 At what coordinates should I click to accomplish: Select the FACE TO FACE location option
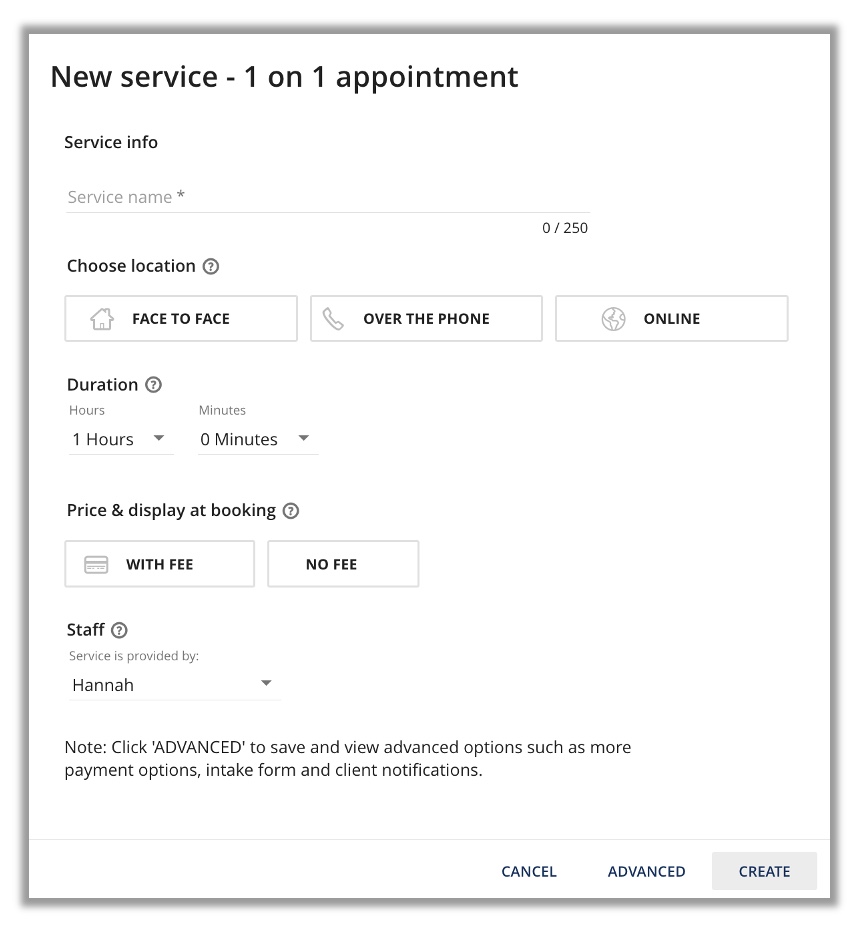coord(181,318)
